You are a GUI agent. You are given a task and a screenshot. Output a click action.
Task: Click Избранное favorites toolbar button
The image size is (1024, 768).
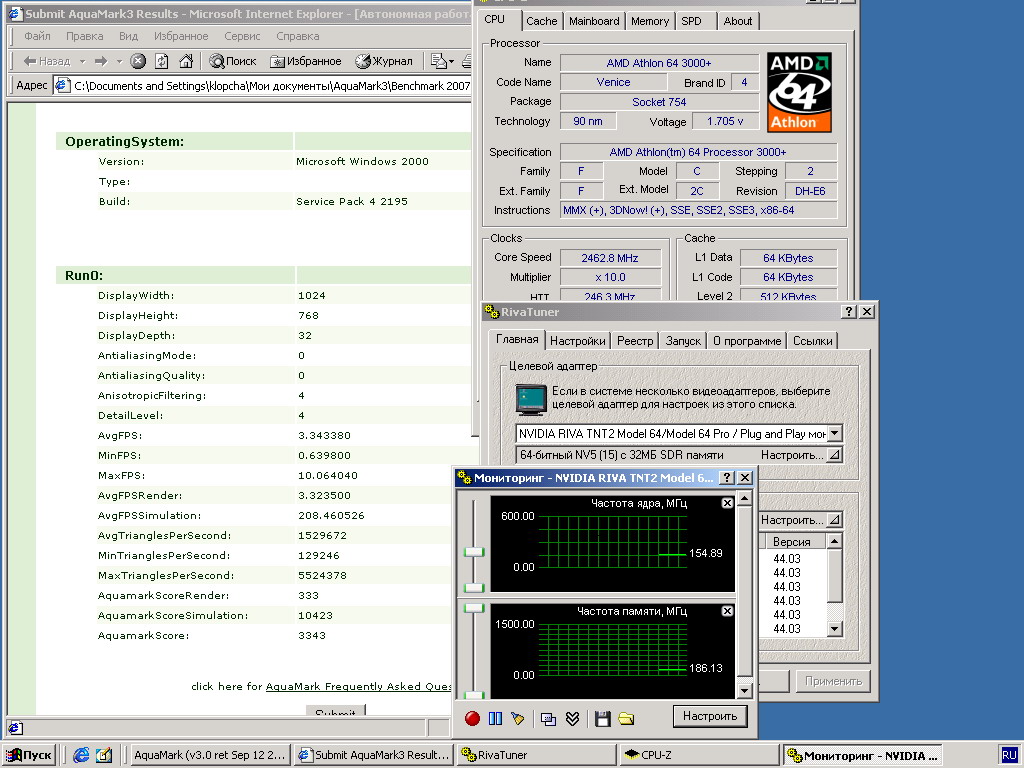click(306, 61)
